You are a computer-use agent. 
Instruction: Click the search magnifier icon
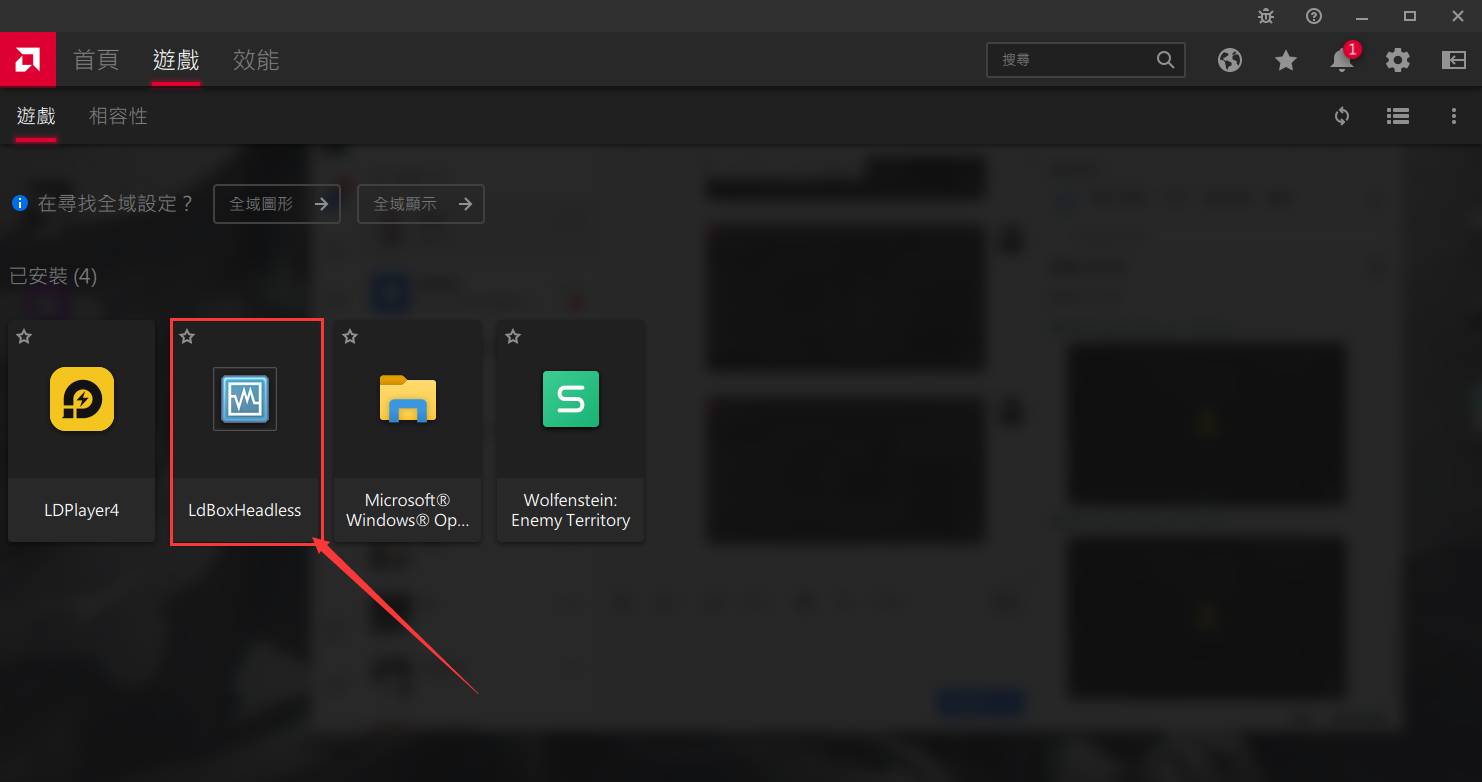[1165, 60]
